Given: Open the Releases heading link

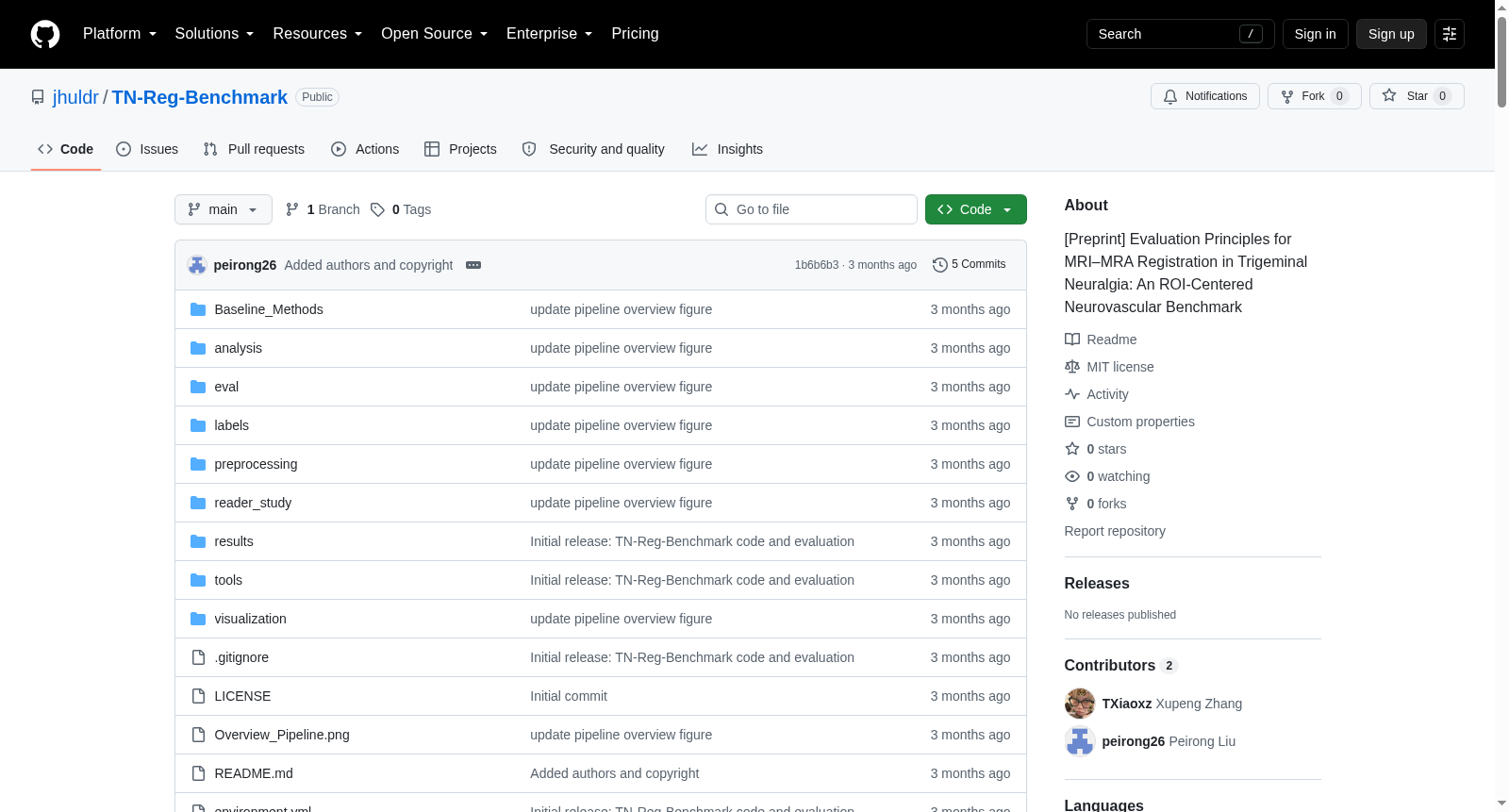Looking at the screenshot, I should click(1097, 584).
